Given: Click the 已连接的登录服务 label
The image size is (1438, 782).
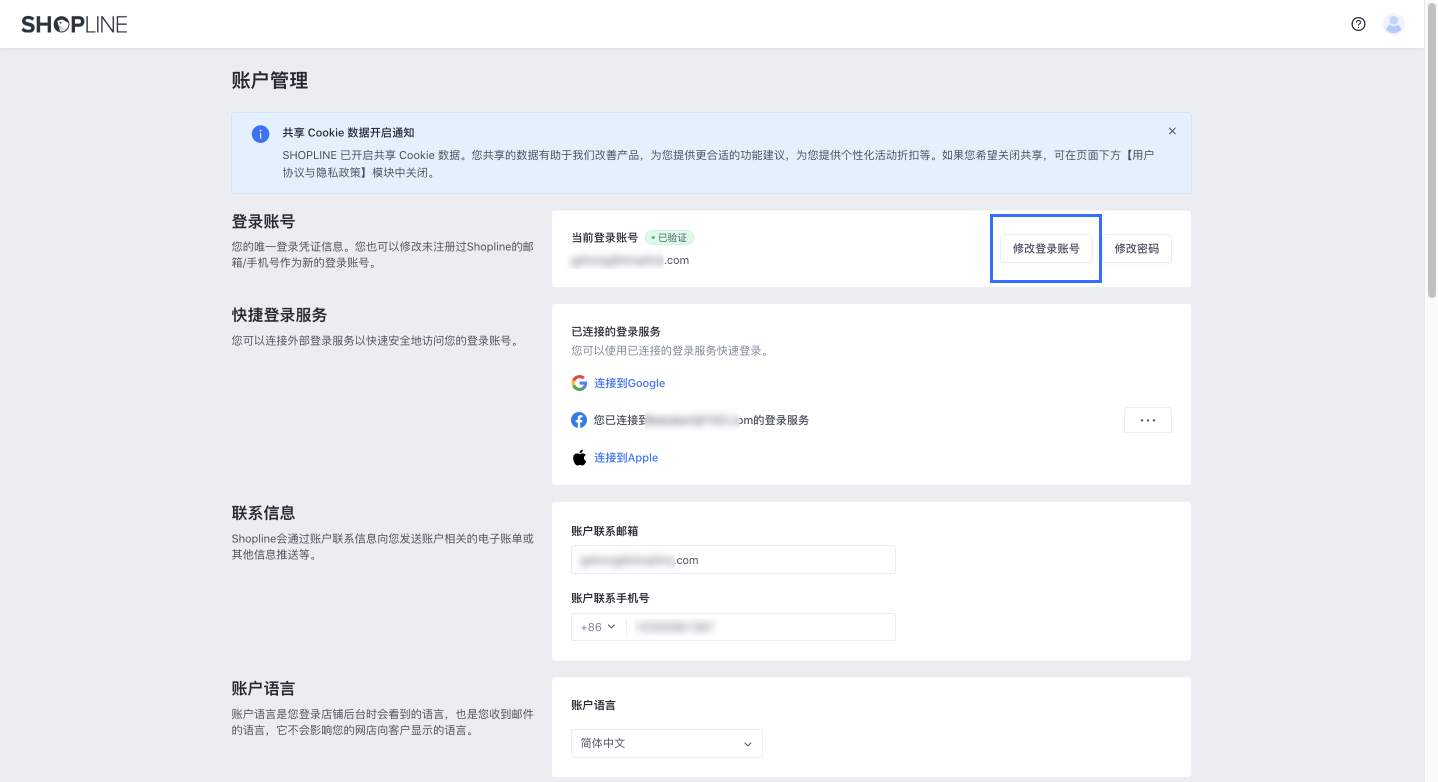Looking at the screenshot, I should click(x=616, y=331).
